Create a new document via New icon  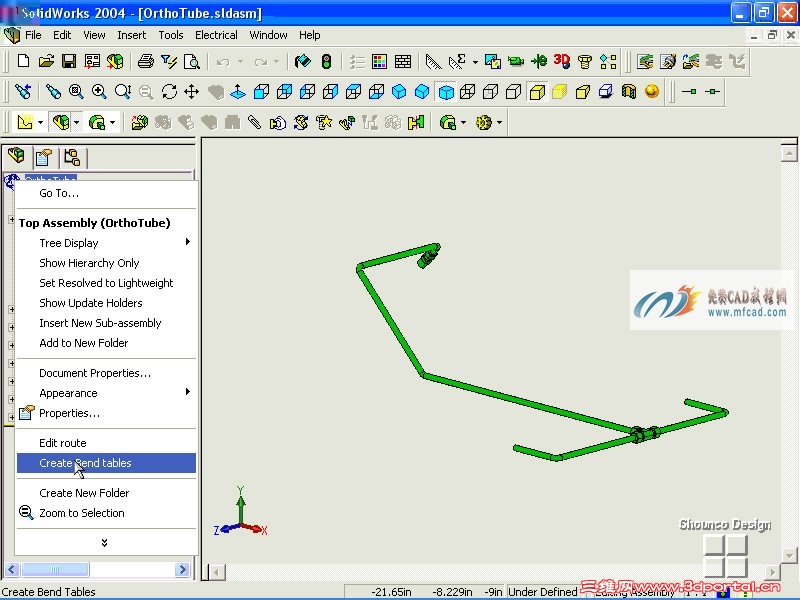23,61
